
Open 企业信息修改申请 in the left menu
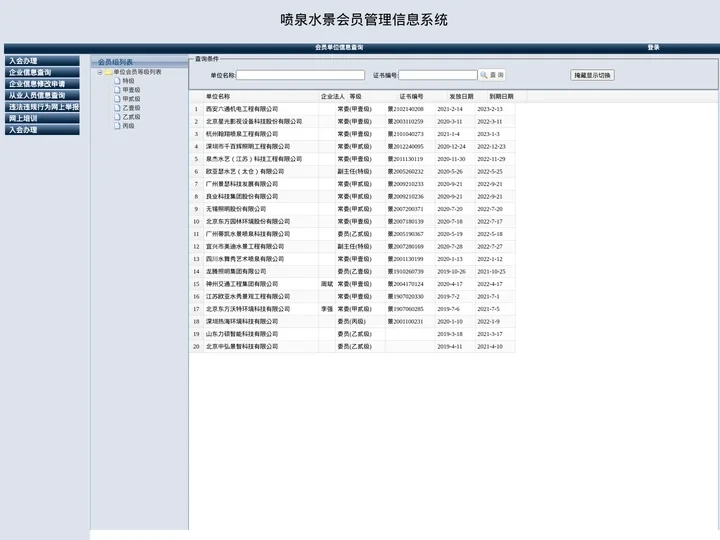click(42, 84)
